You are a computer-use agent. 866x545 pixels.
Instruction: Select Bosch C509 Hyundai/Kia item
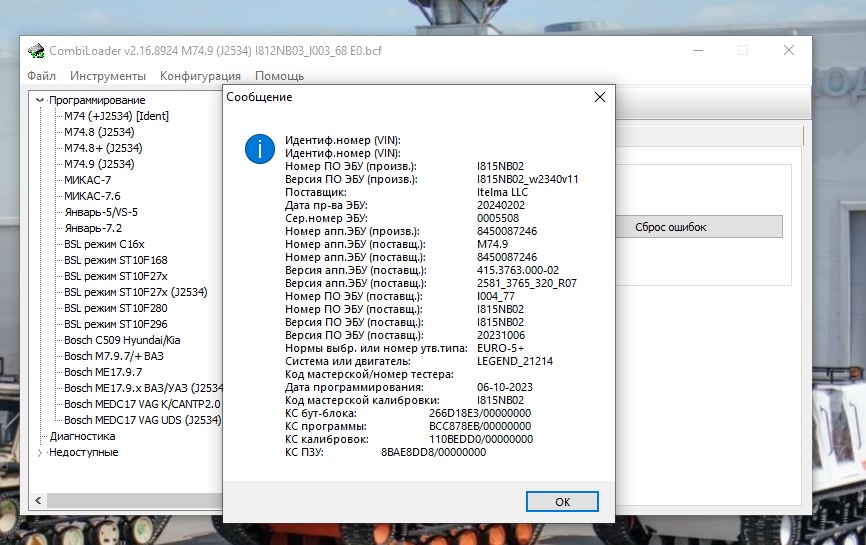click(x=121, y=340)
